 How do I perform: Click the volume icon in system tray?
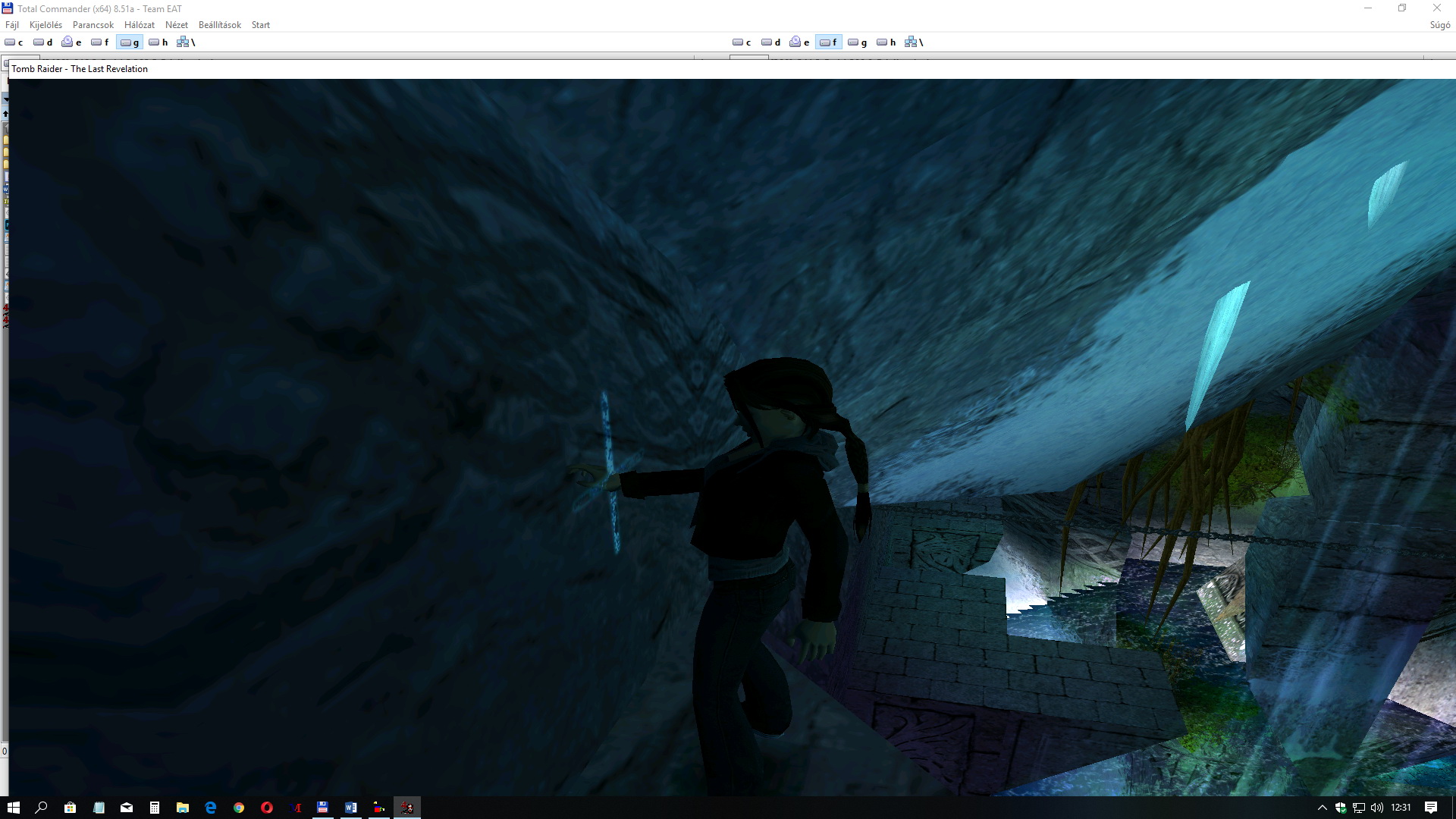point(1376,808)
